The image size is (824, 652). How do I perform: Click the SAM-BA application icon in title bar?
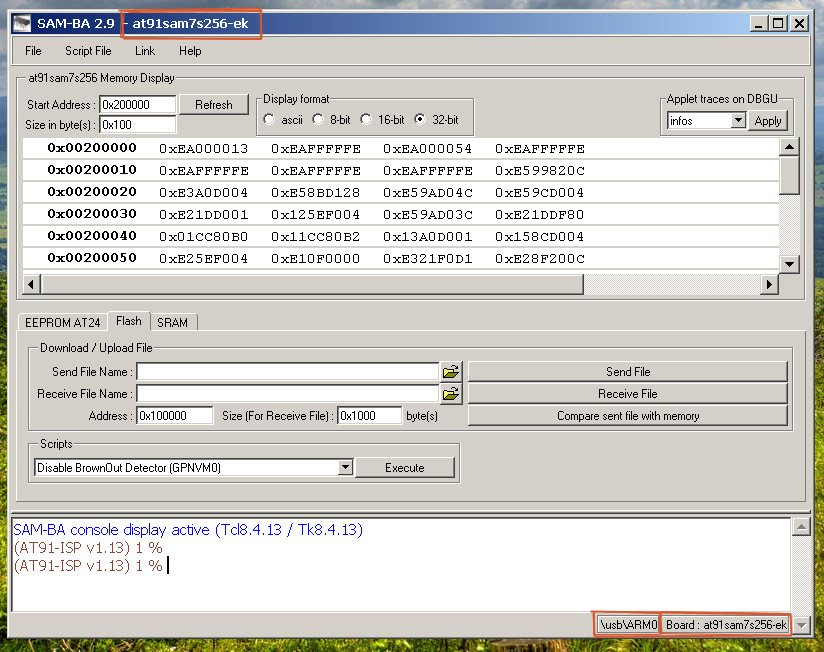point(22,22)
